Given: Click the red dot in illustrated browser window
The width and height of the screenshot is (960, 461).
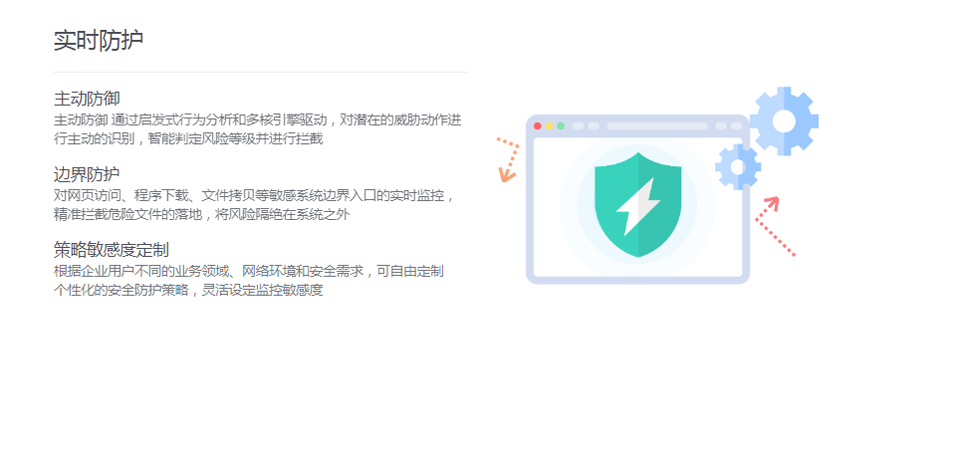Looking at the screenshot, I should click(x=538, y=126).
